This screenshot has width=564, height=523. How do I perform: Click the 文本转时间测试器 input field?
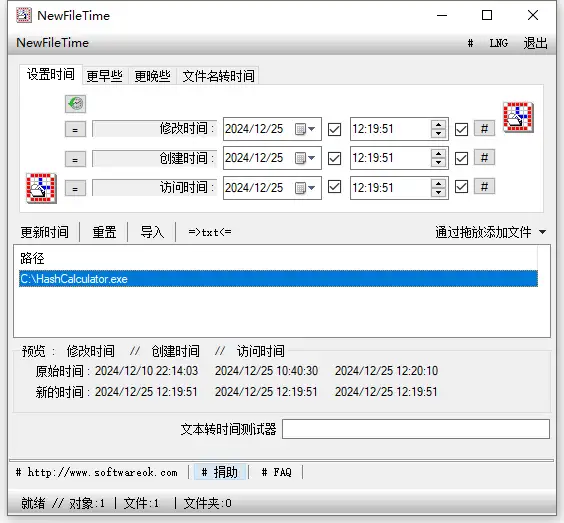(416, 429)
